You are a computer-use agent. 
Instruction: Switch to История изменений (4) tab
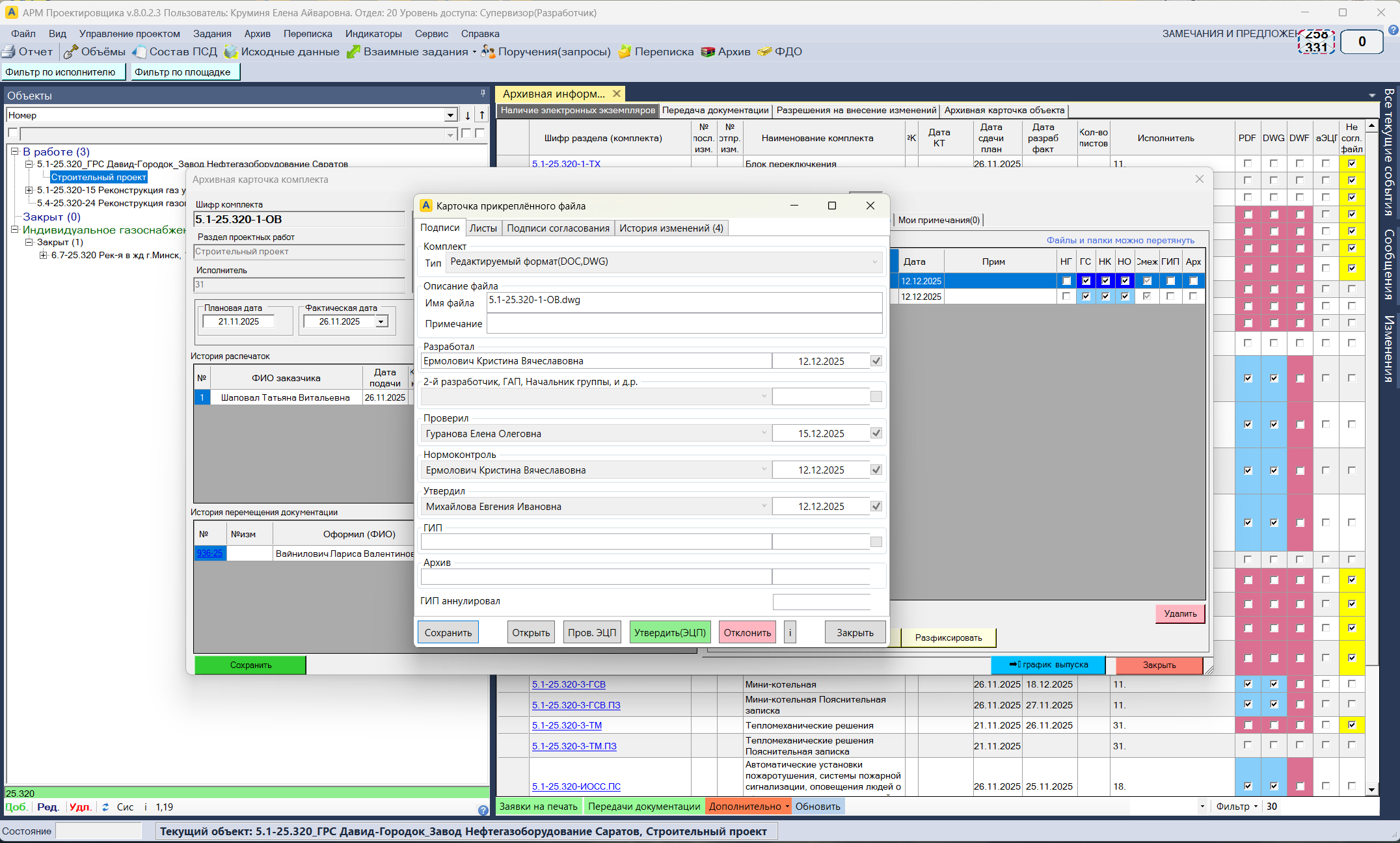[x=671, y=228]
